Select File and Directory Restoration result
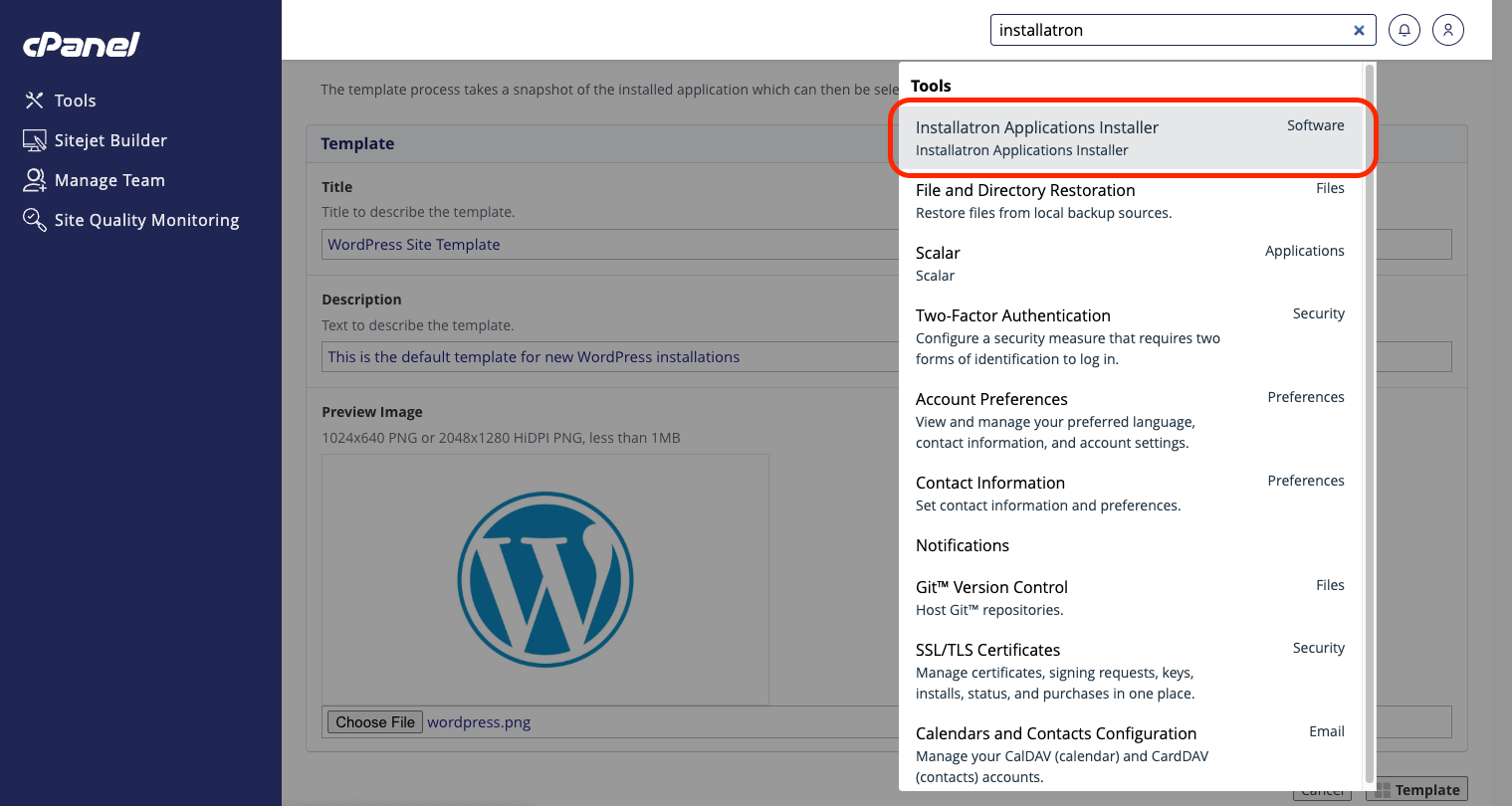This screenshot has height=806, width=1512. click(1131, 201)
